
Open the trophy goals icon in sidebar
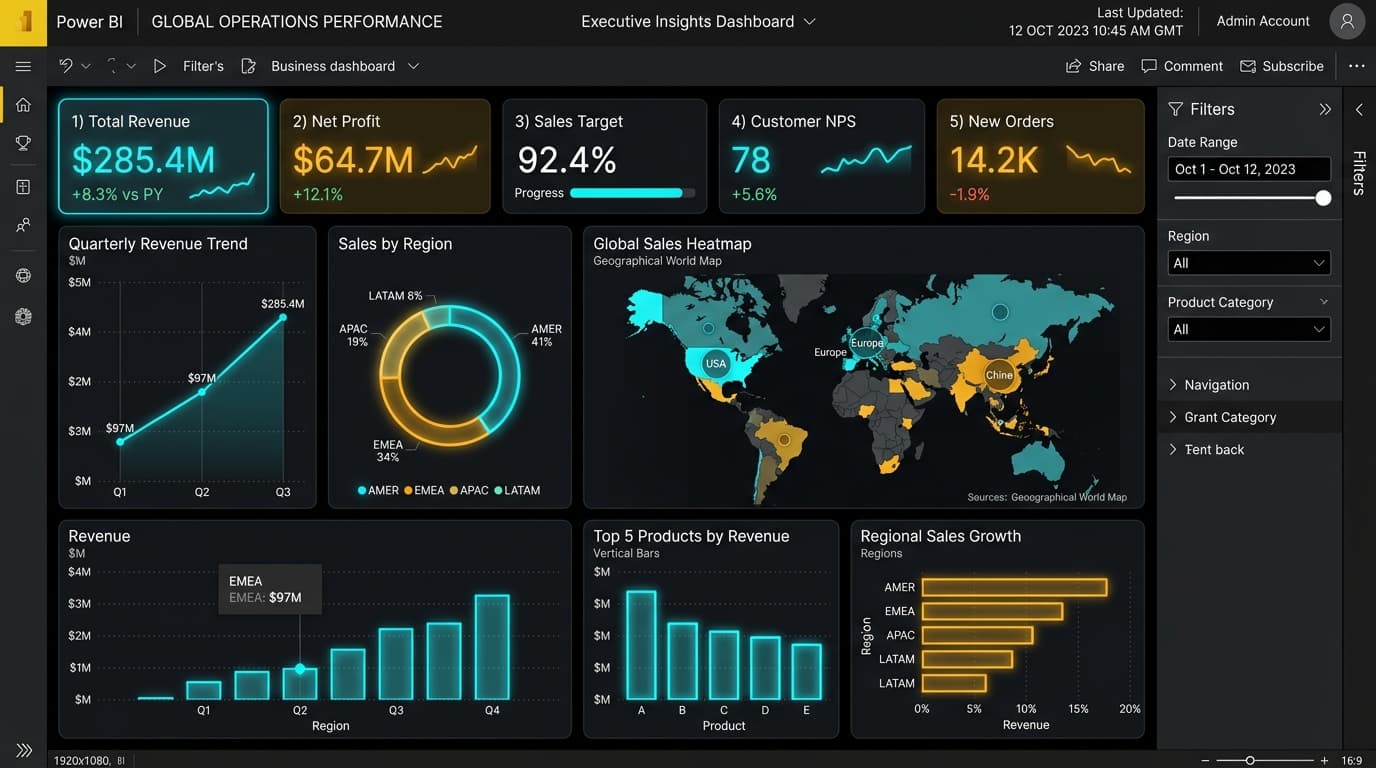point(23,143)
